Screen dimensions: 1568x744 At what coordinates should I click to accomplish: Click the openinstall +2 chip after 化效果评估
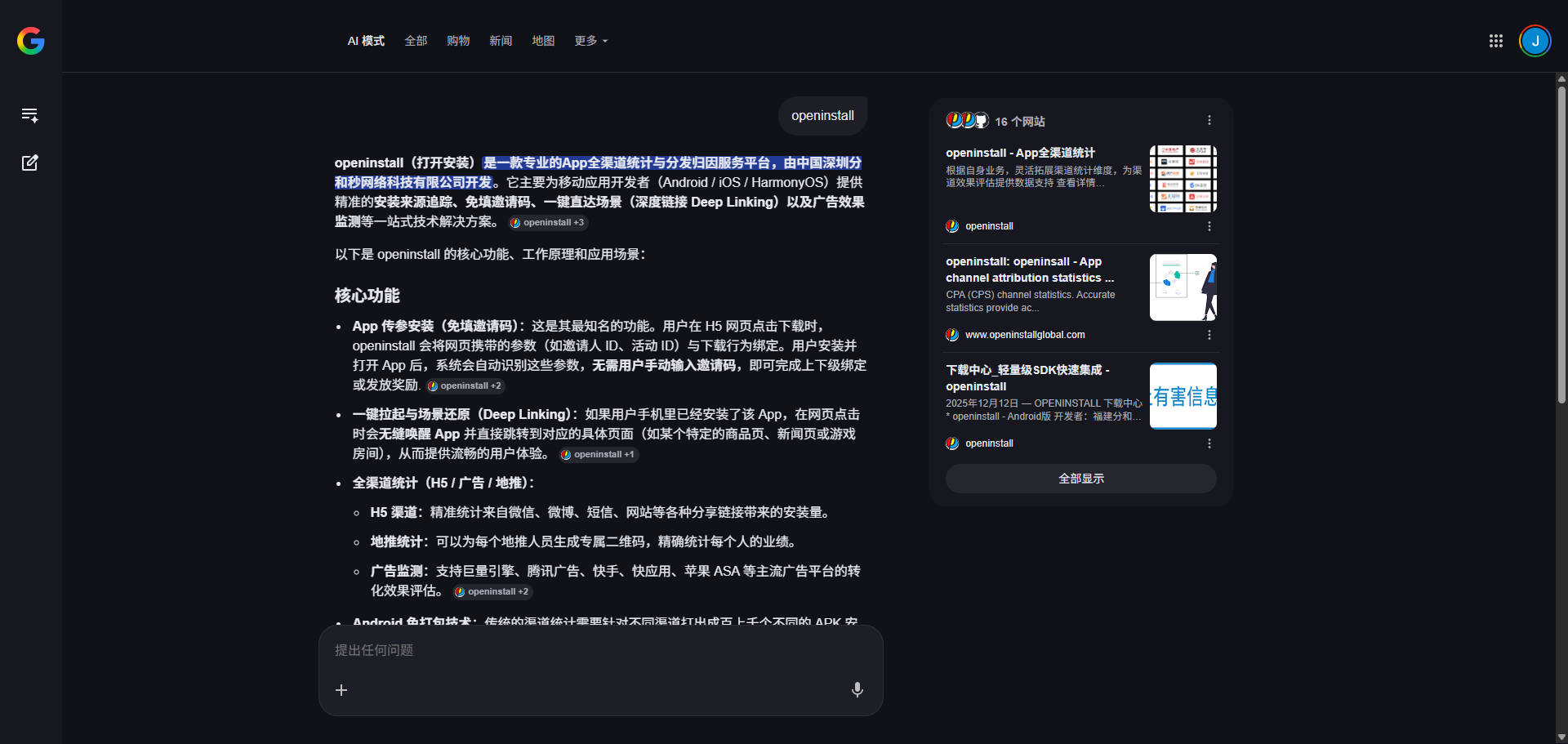[492, 591]
